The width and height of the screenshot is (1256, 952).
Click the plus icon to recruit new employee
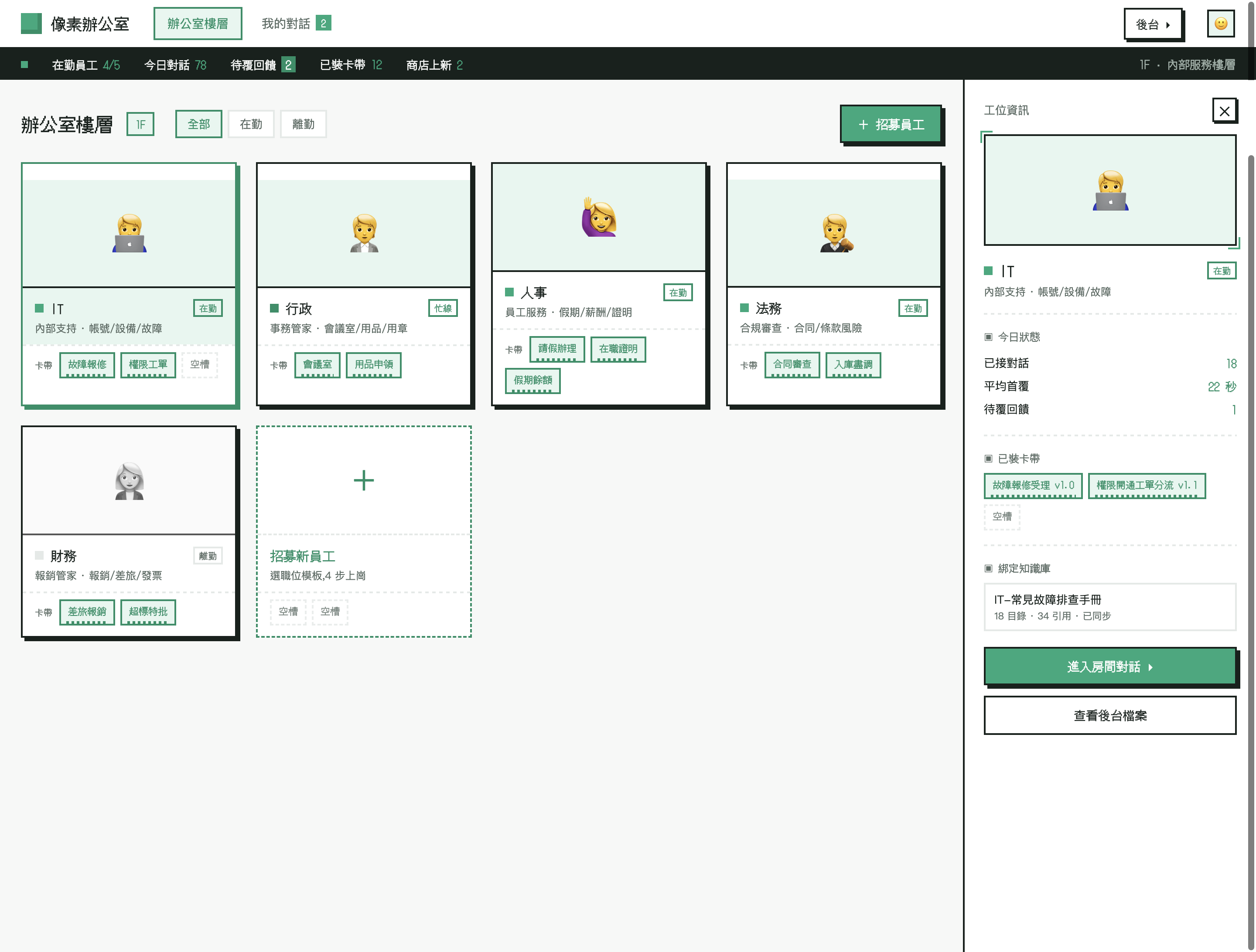[x=364, y=480]
